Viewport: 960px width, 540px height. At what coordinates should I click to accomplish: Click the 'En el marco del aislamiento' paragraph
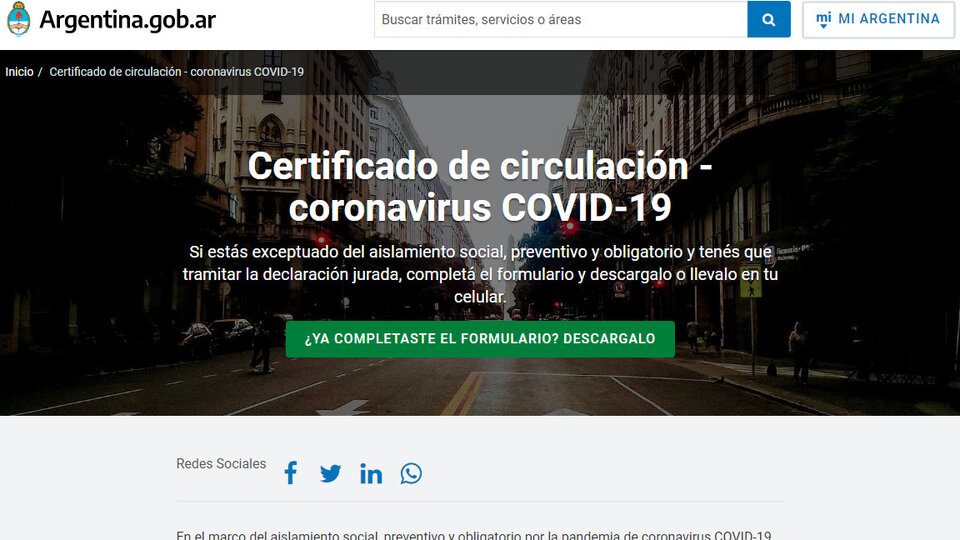[474, 534]
